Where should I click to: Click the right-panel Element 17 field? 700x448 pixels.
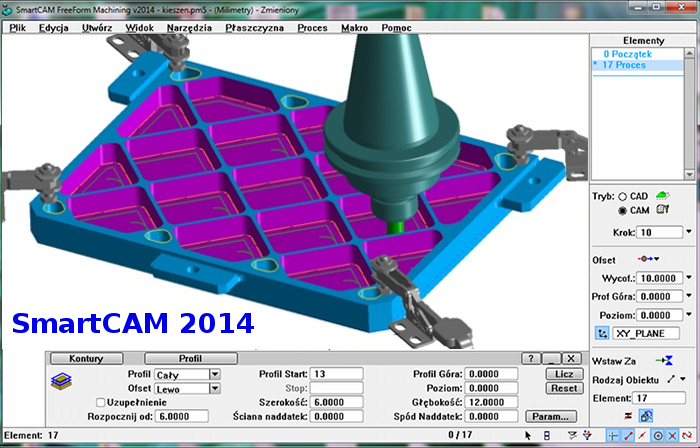point(659,398)
